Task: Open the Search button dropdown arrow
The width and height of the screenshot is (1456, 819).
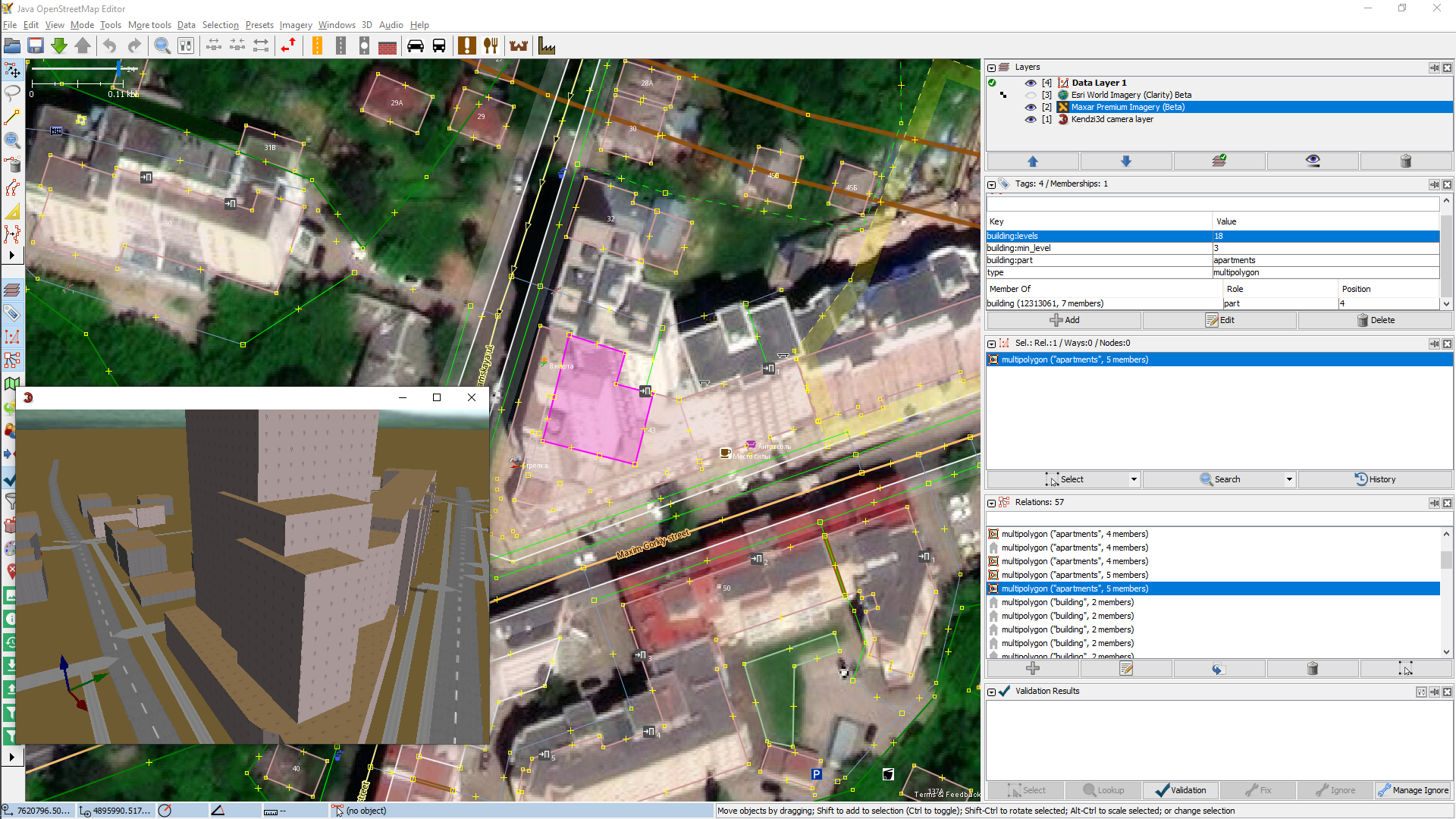Action: pyautogui.click(x=1289, y=479)
